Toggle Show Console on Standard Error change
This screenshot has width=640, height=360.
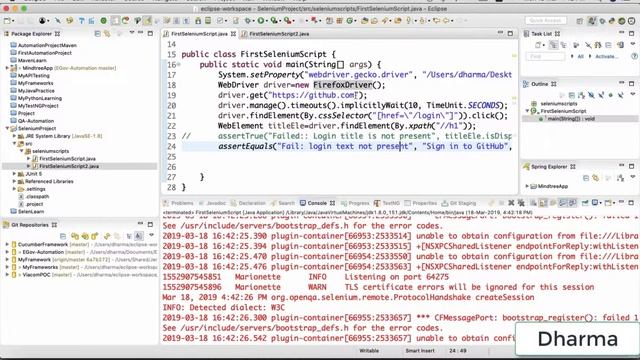(573, 203)
